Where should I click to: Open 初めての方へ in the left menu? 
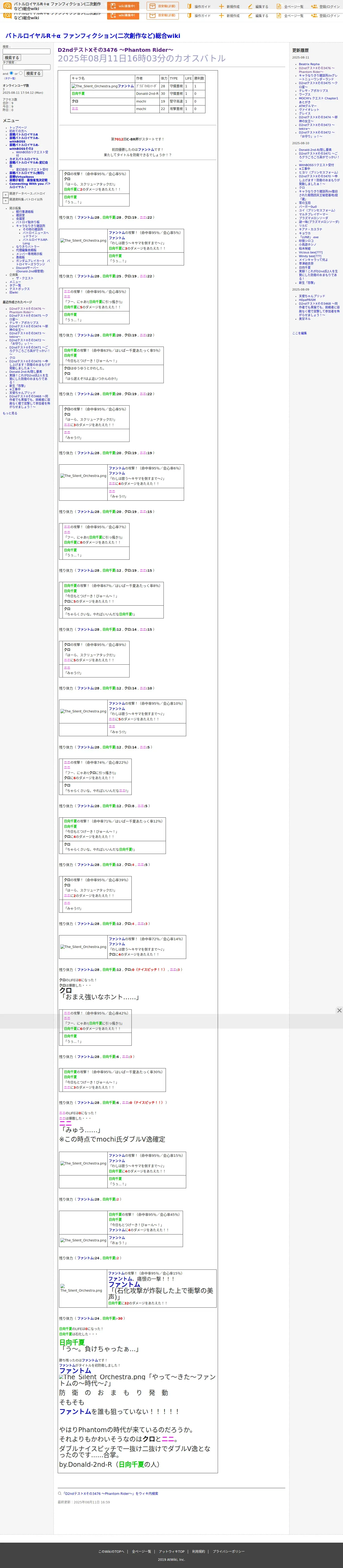(x=18, y=131)
